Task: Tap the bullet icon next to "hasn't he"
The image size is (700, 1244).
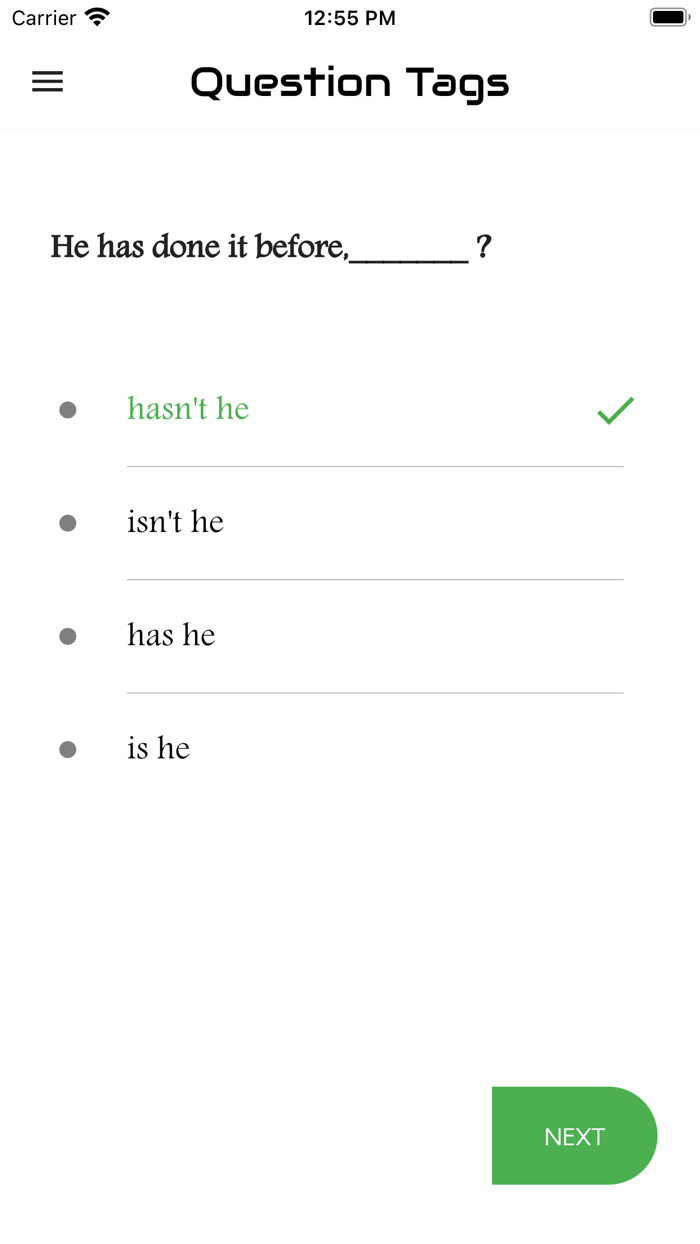Action: (68, 410)
